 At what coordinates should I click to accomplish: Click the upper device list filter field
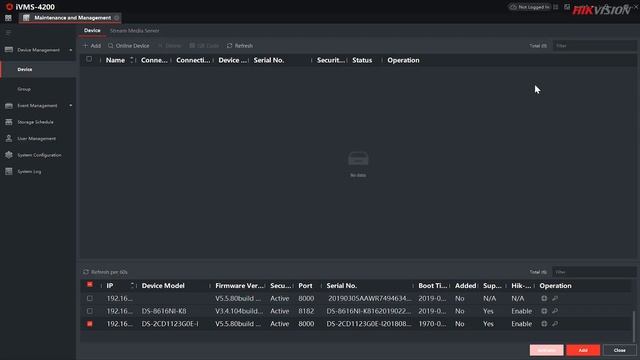point(594,46)
